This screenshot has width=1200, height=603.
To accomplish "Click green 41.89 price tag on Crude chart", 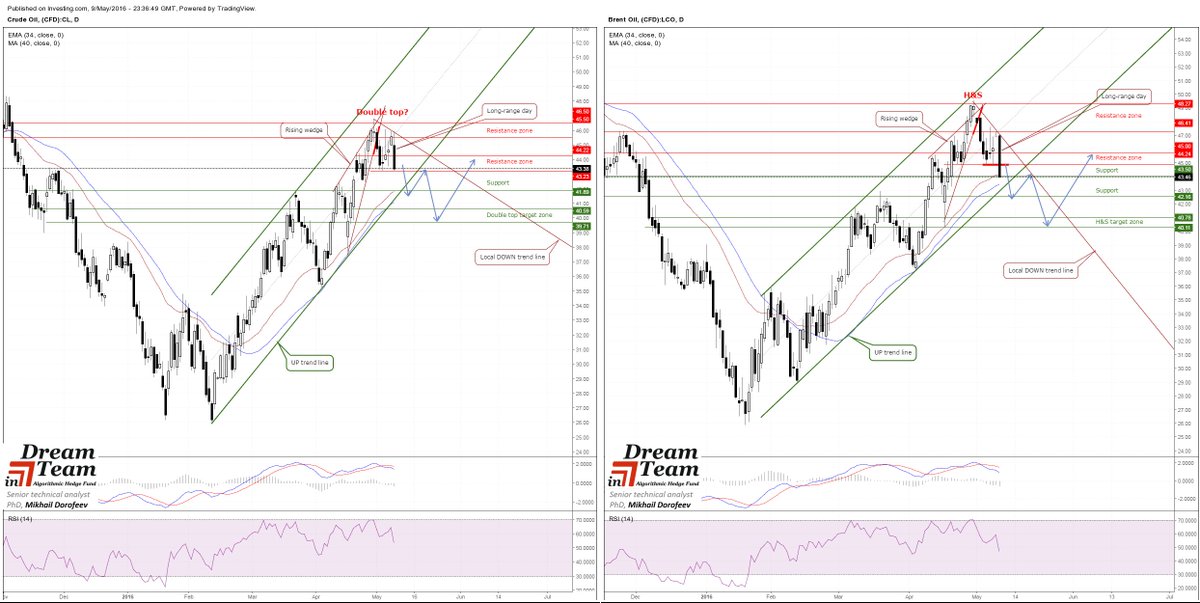I will (581, 192).
